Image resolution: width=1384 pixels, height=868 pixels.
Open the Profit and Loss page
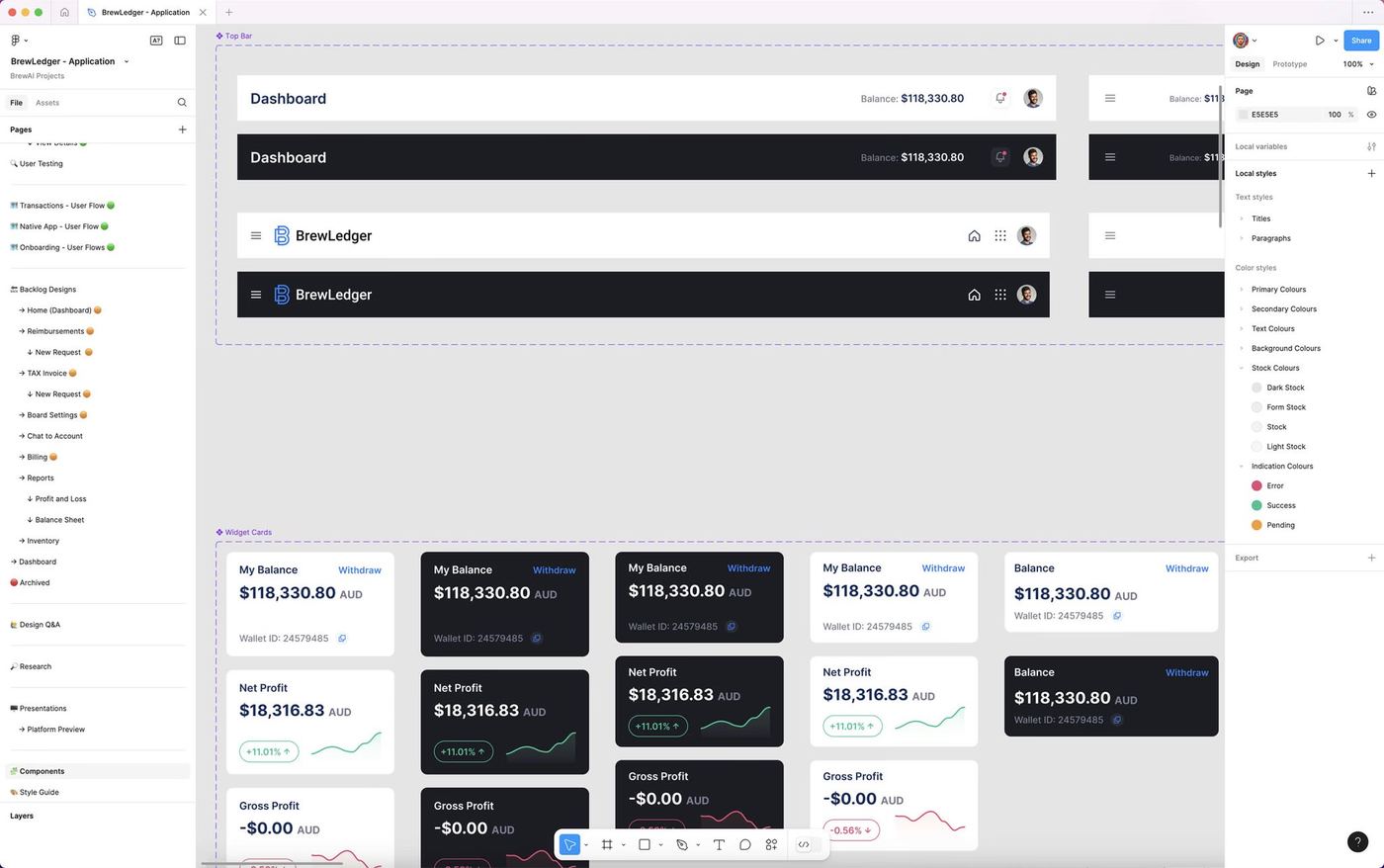[60, 498]
